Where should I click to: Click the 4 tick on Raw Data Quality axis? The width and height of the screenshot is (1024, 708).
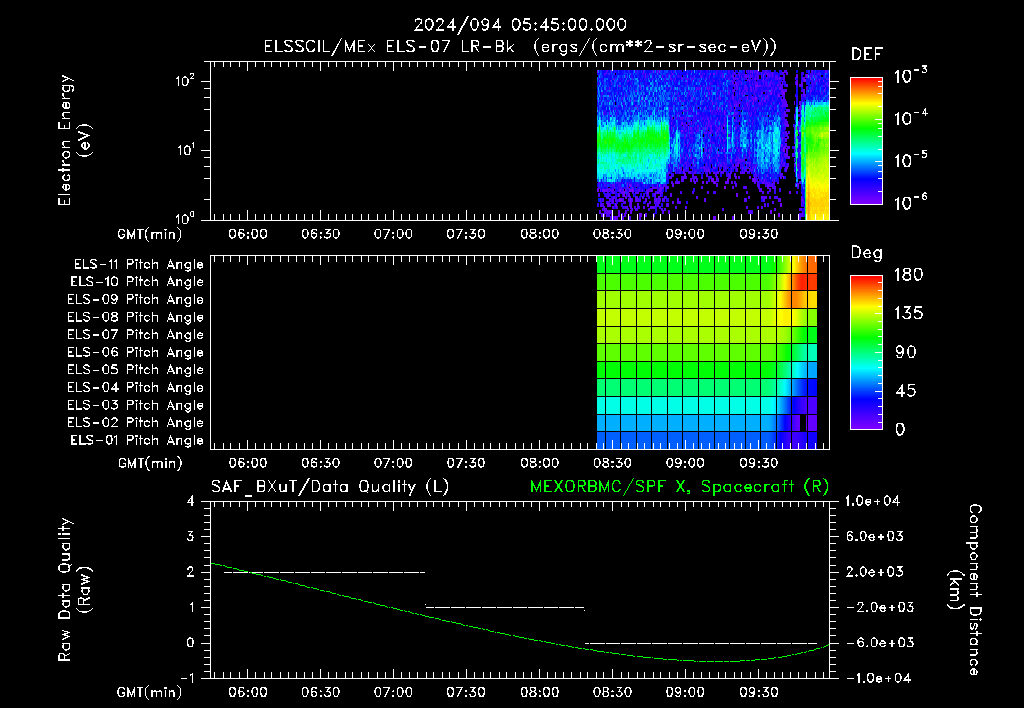191,501
